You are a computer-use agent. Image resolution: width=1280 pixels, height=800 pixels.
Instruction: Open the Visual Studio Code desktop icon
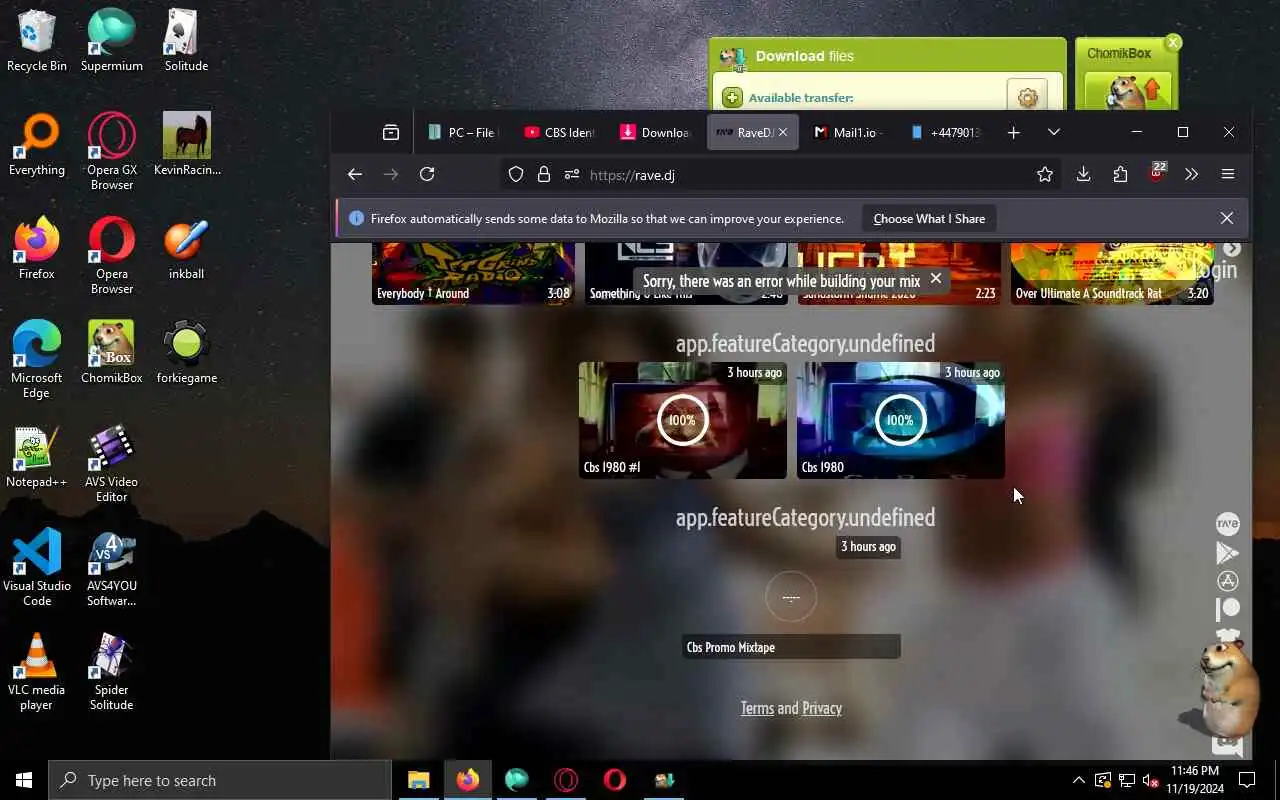pos(37,567)
